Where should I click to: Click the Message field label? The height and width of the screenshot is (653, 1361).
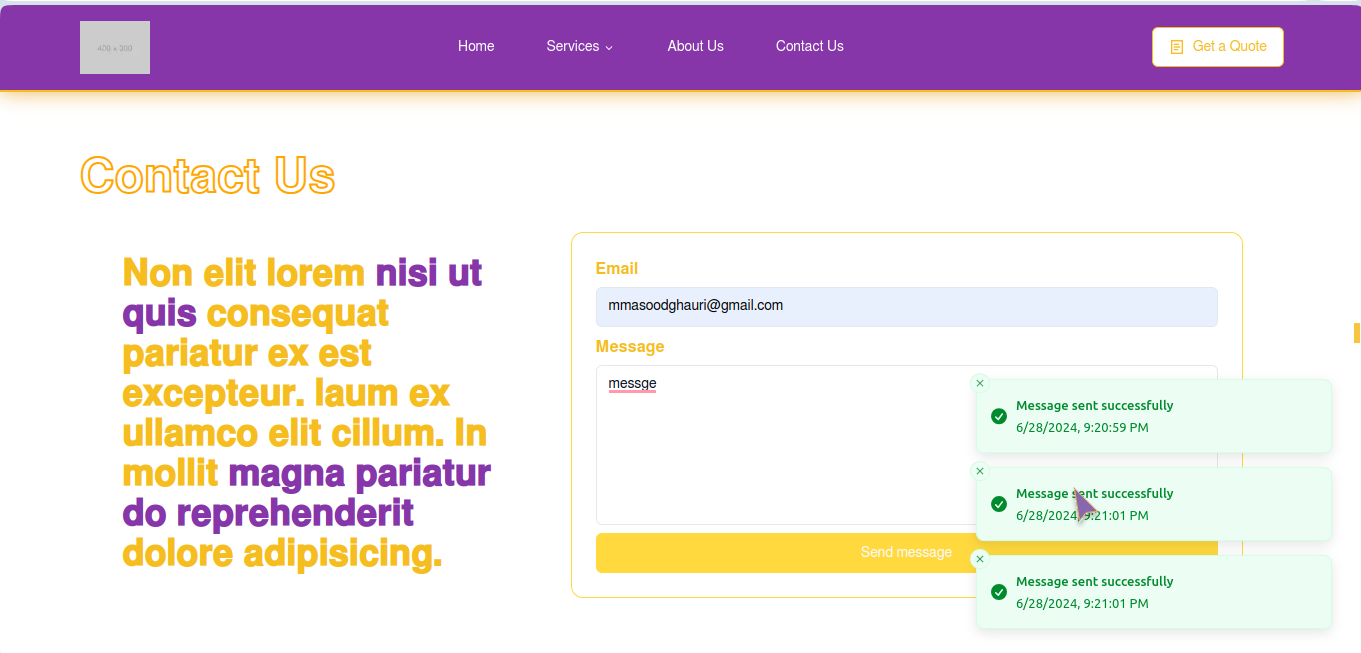click(630, 346)
